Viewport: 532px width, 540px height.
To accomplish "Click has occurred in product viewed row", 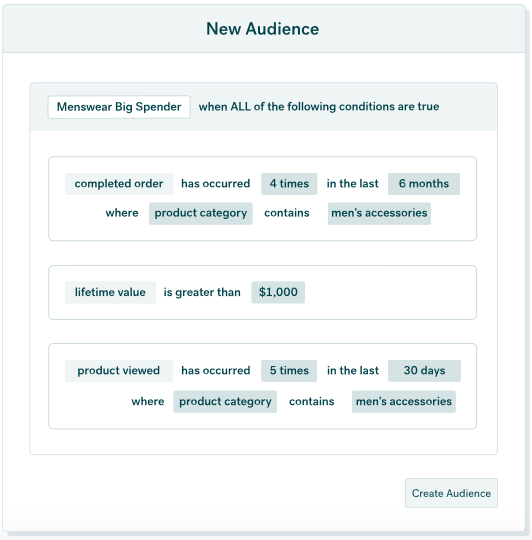I will [x=216, y=371].
